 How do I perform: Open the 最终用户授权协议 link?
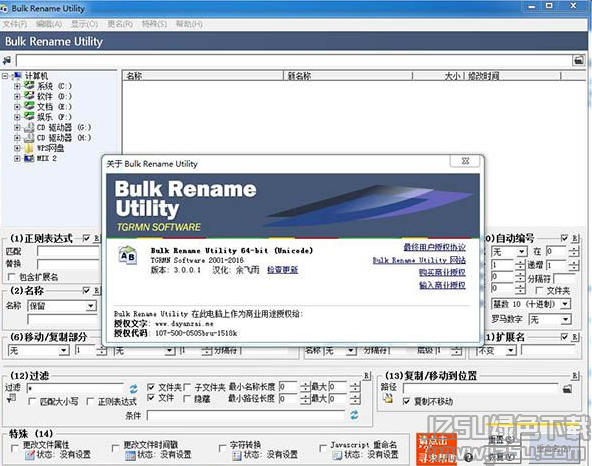[435, 247]
